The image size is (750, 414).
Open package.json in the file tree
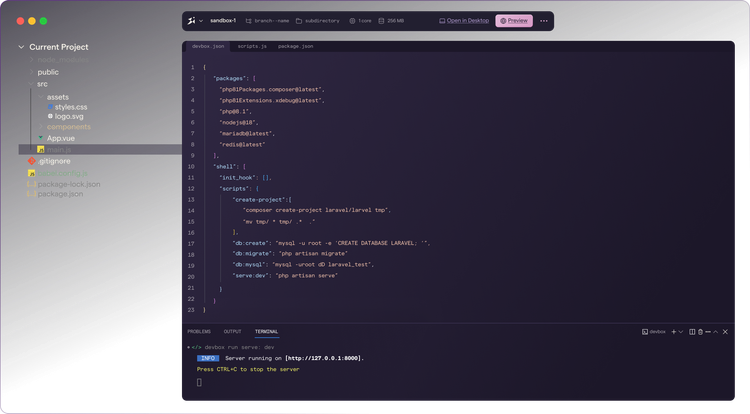pyautogui.click(x=60, y=194)
